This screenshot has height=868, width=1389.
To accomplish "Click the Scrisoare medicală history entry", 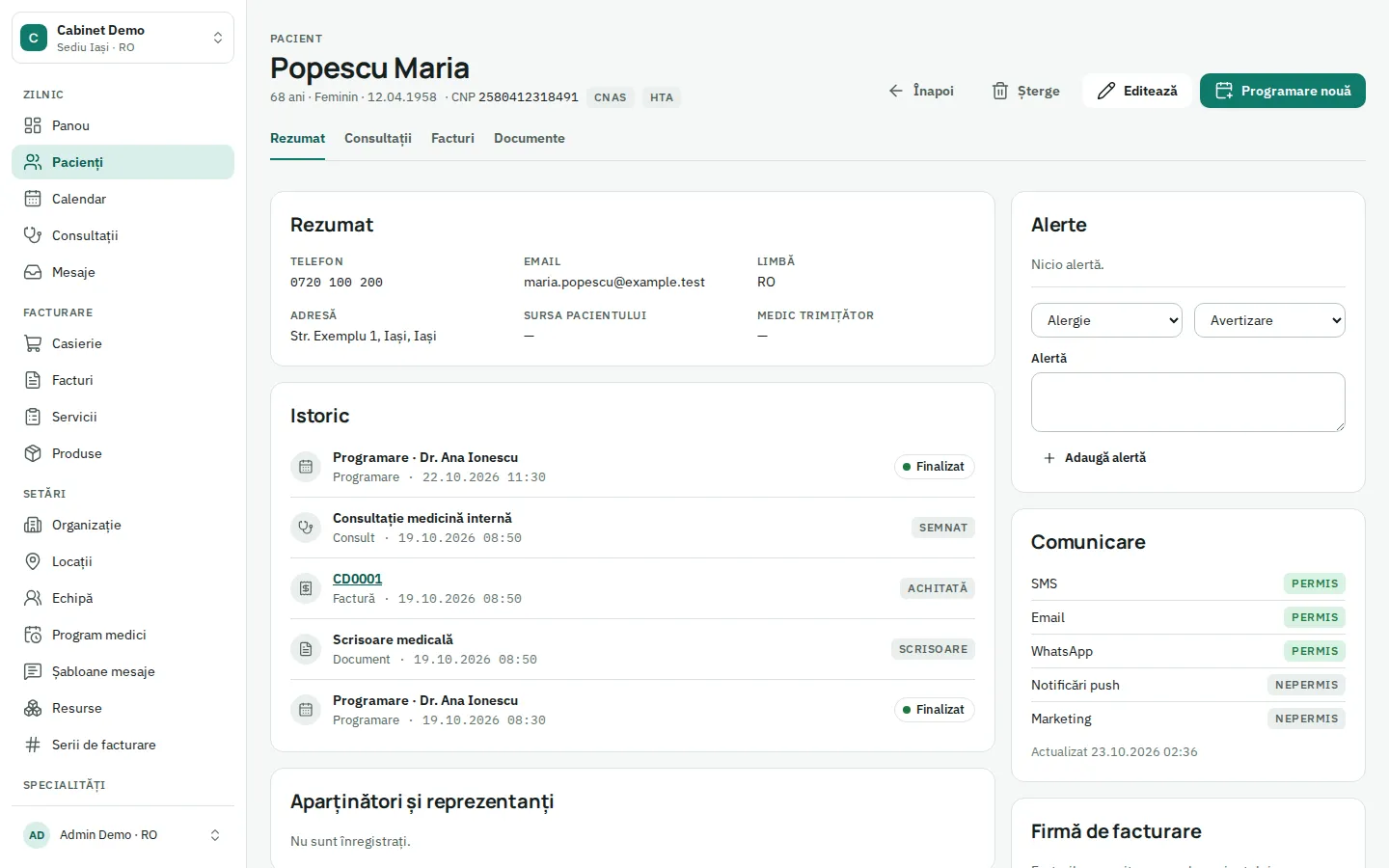I will point(633,649).
